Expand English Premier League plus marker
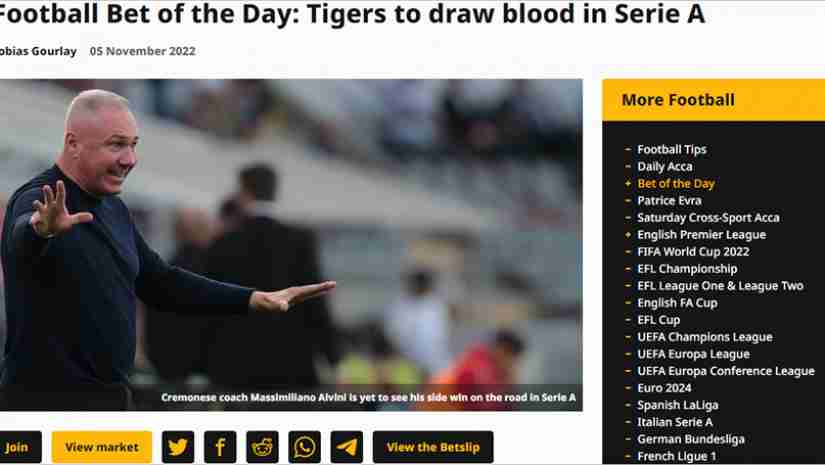The height and width of the screenshot is (465, 825). tap(628, 235)
